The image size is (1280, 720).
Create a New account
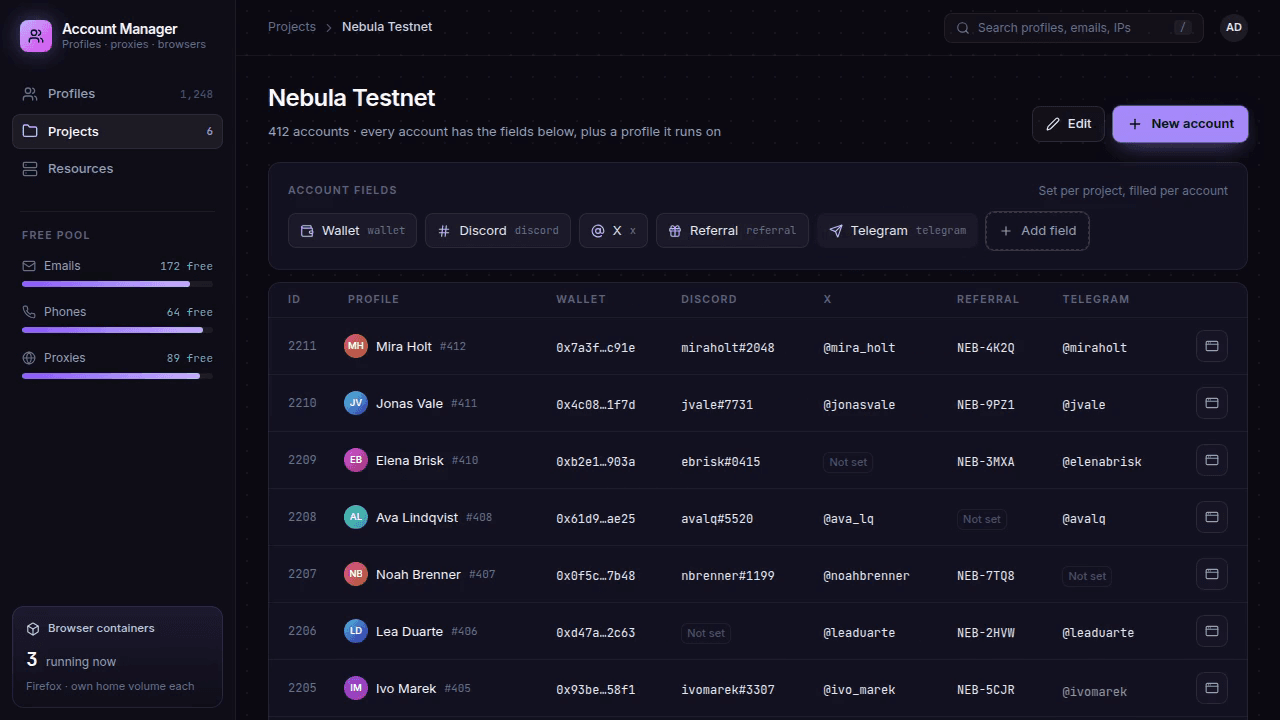pos(1180,124)
